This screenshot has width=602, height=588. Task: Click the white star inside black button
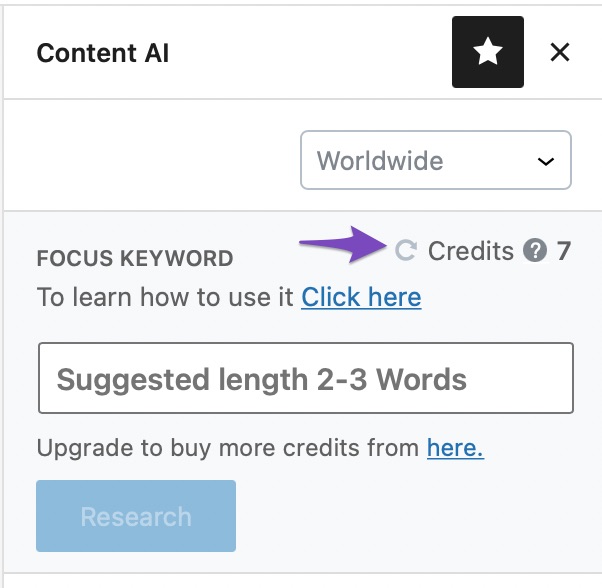[x=488, y=51]
